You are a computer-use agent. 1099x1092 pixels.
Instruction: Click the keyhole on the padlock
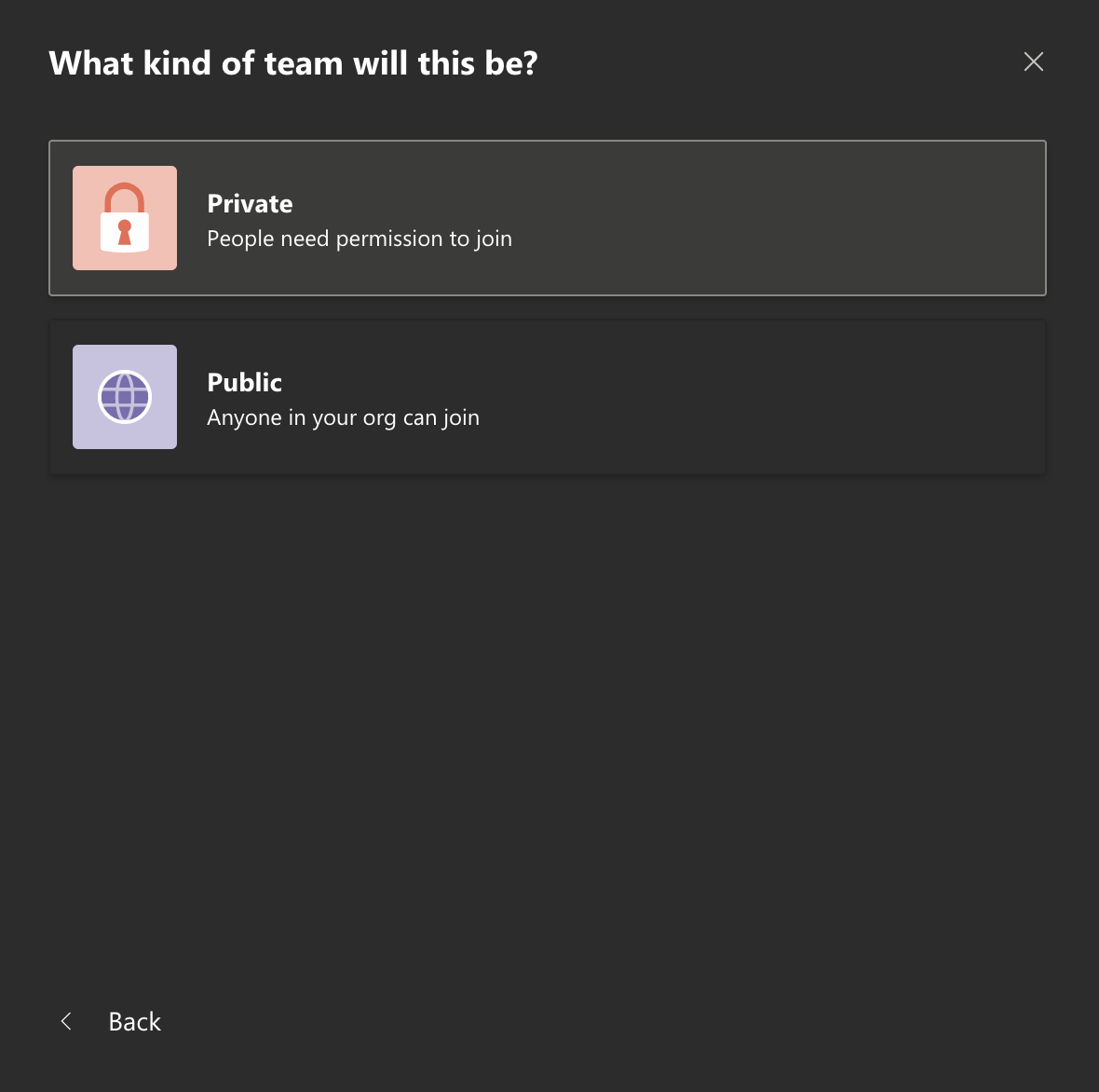(x=125, y=232)
